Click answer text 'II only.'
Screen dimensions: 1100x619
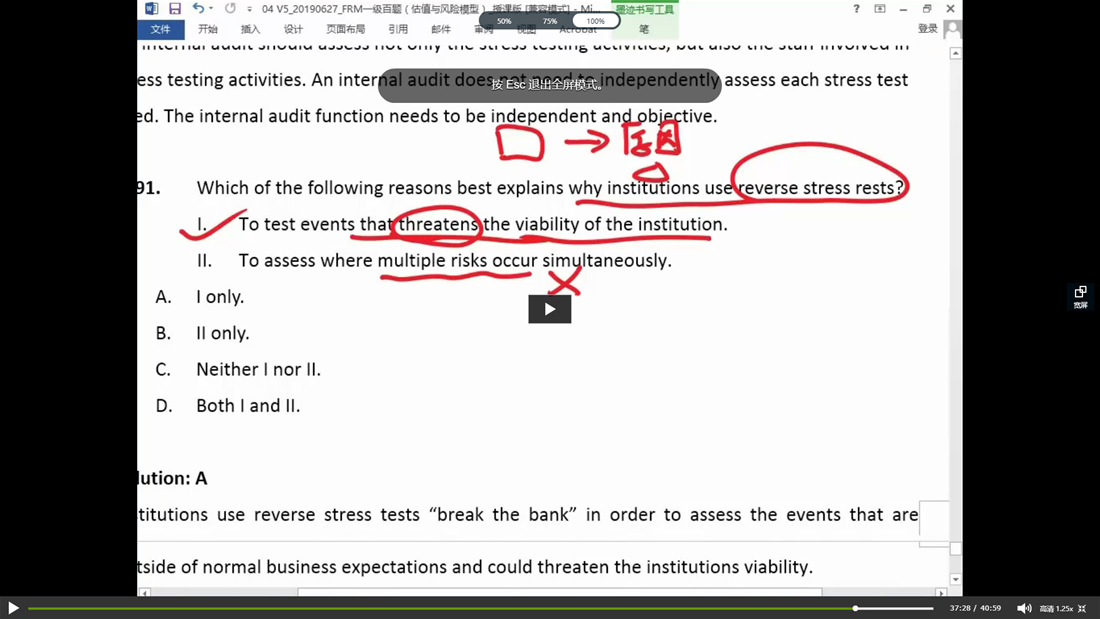point(223,333)
